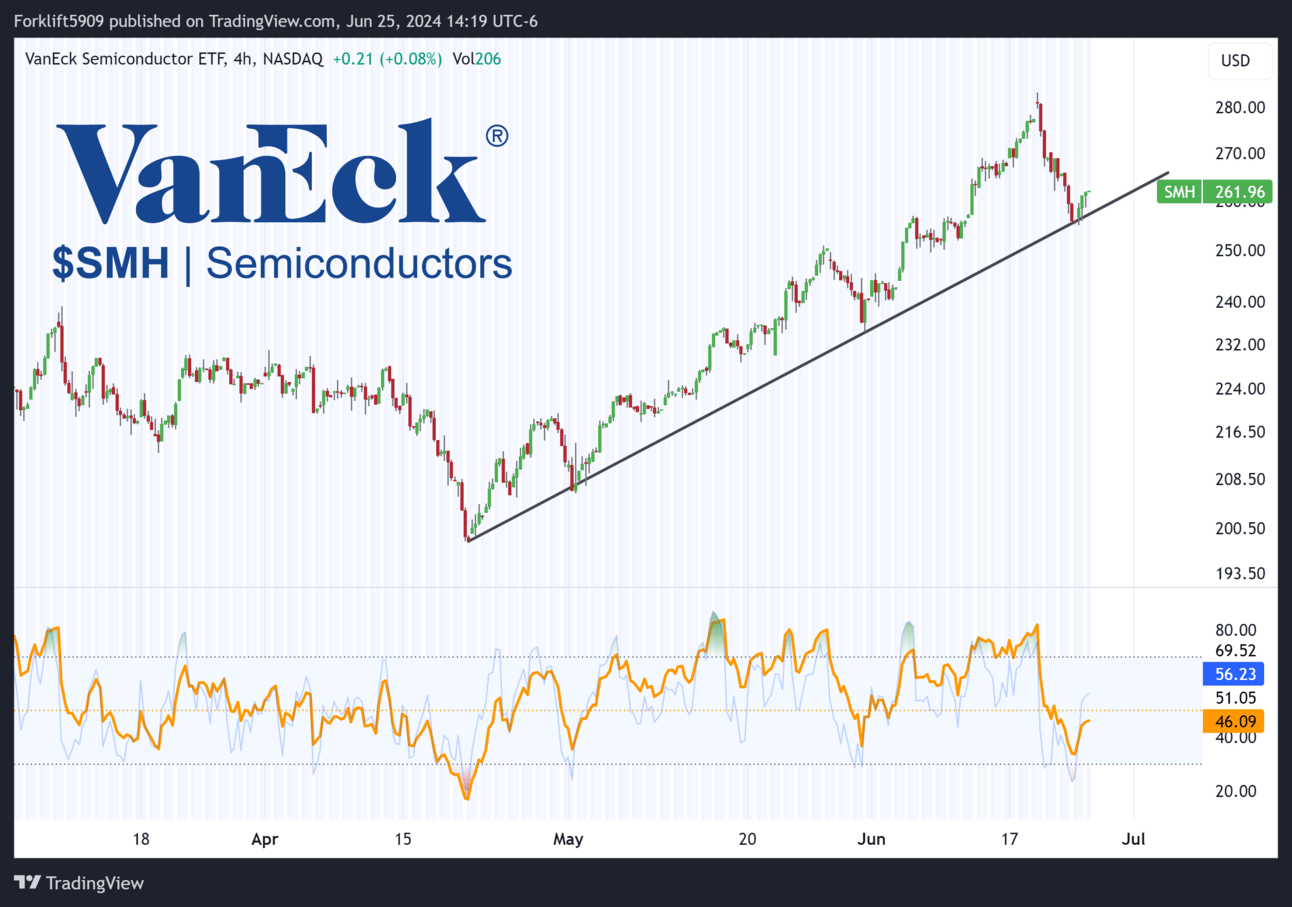Click the SMH price label 261.96
Viewport: 1292px width, 907px height.
(1240, 192)
